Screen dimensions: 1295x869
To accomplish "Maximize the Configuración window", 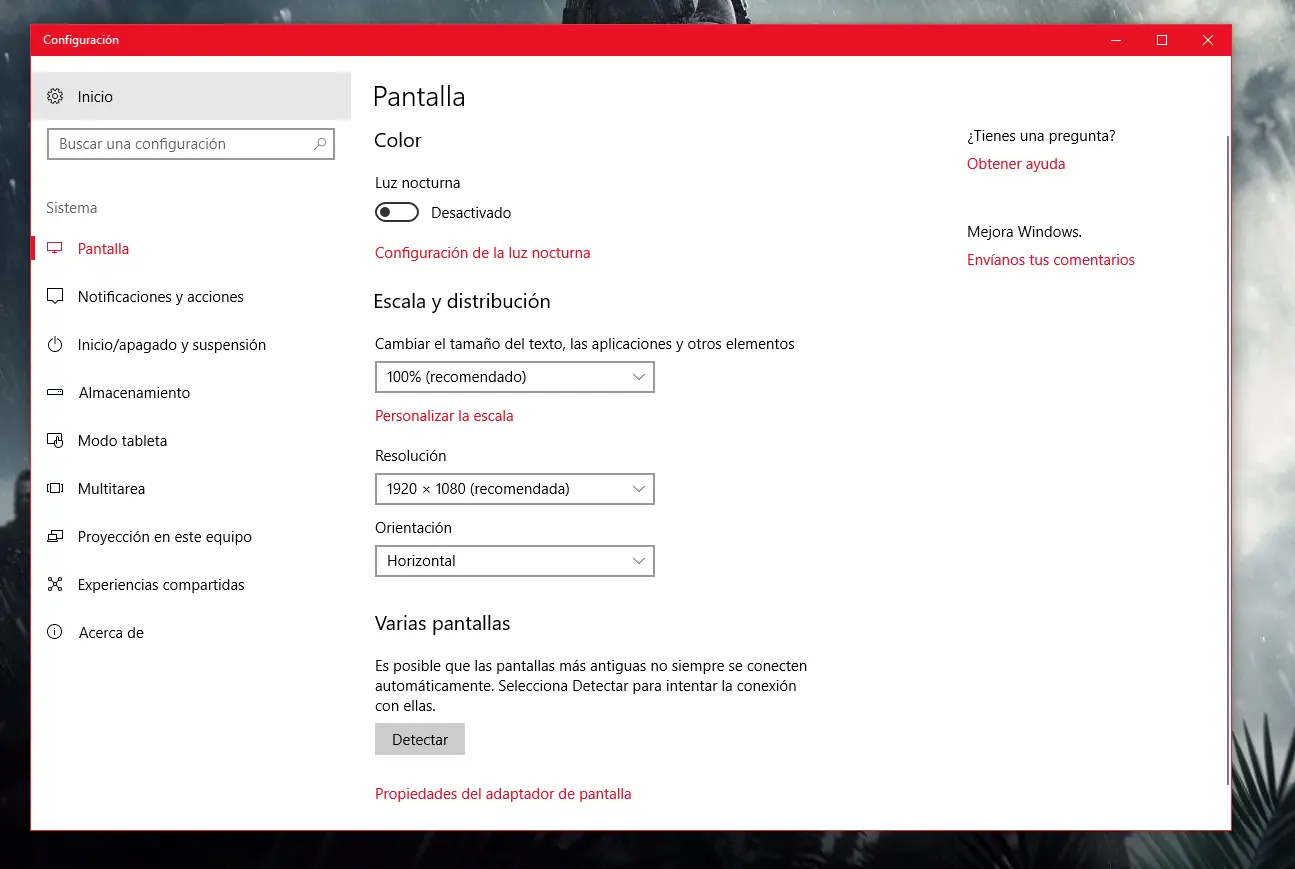I will coord(1162,40).
